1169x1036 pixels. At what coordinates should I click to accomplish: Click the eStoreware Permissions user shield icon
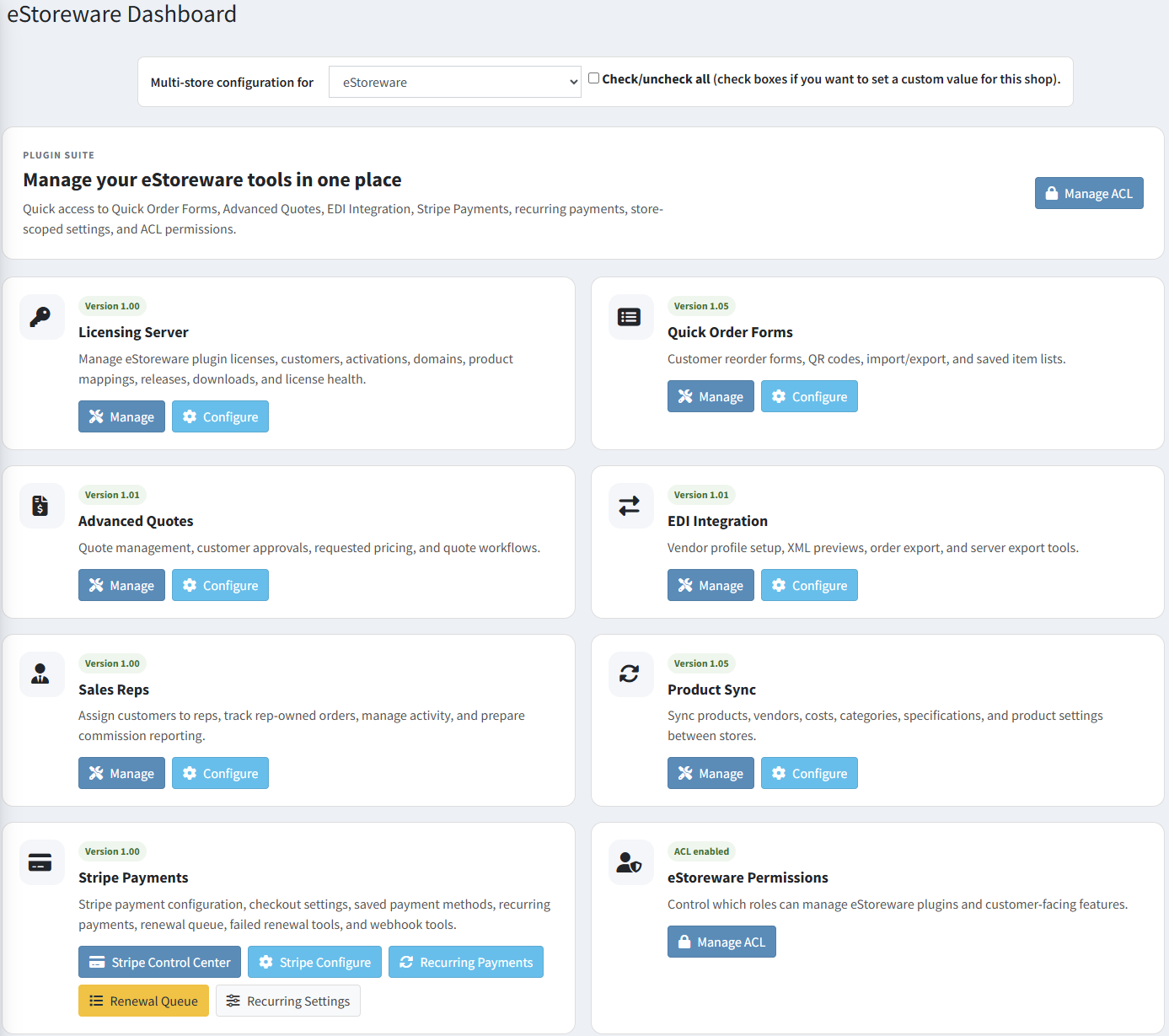[x=630, y=862]
